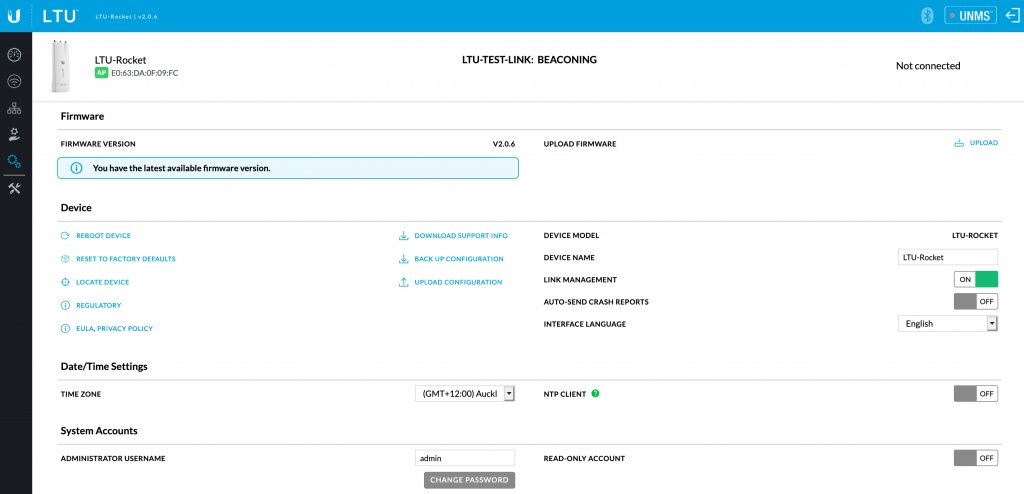Enable Auto-Send Crash Reports toggle
Screen dimensions: 1024x494
point(976,301)
